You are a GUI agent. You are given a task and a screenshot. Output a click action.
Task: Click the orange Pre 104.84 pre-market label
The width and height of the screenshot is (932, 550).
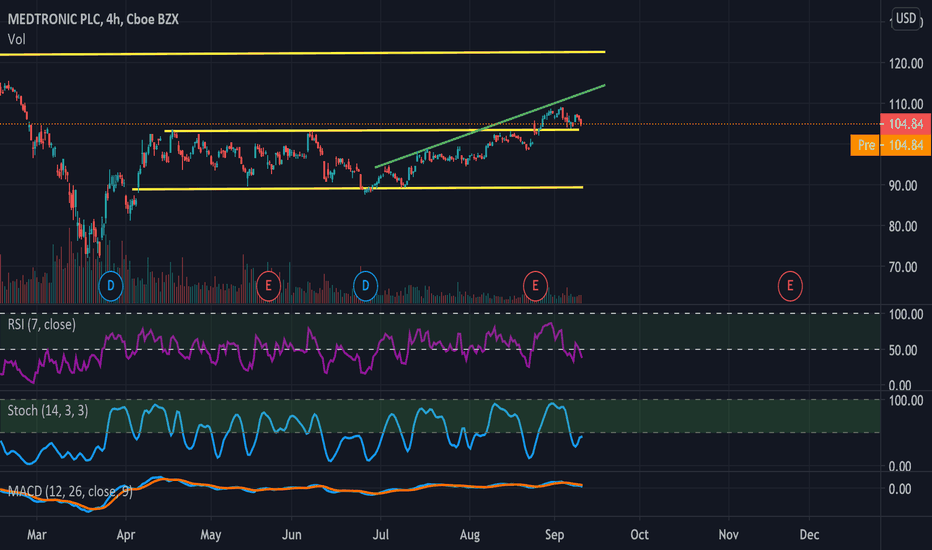[890, 145]
